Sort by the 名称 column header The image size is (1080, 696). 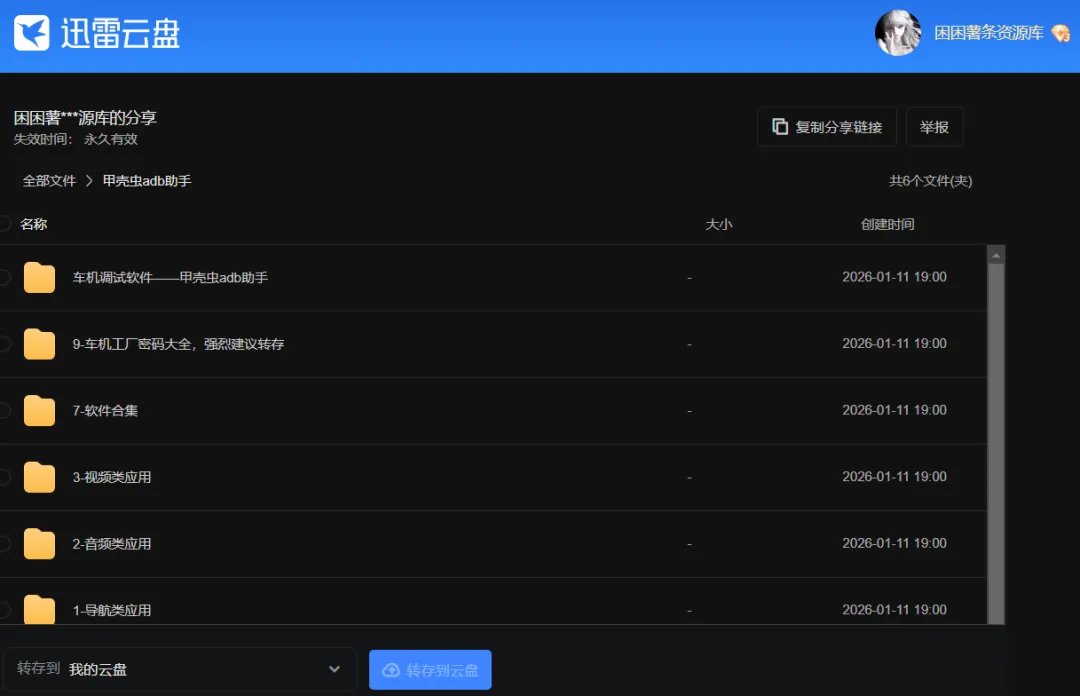[34, 224]
